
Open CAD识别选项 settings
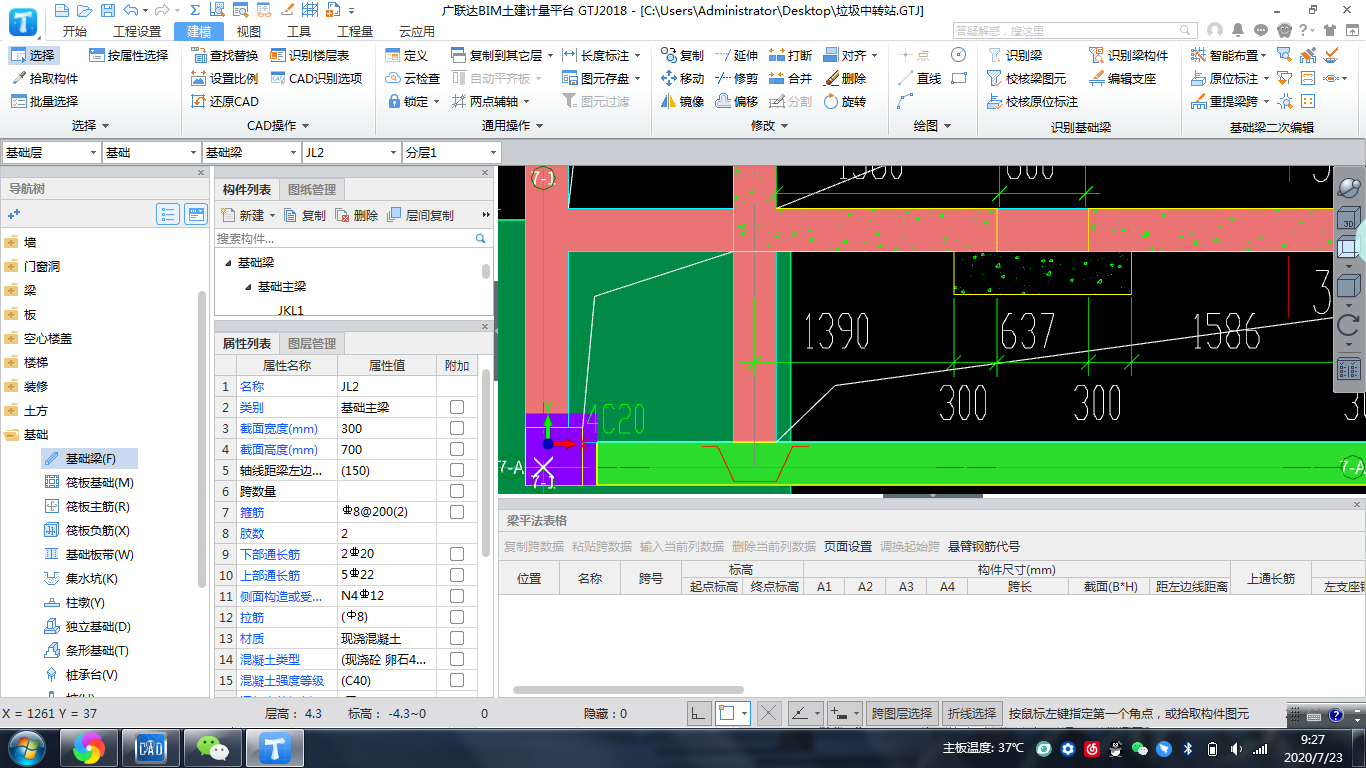pos(315,78)
